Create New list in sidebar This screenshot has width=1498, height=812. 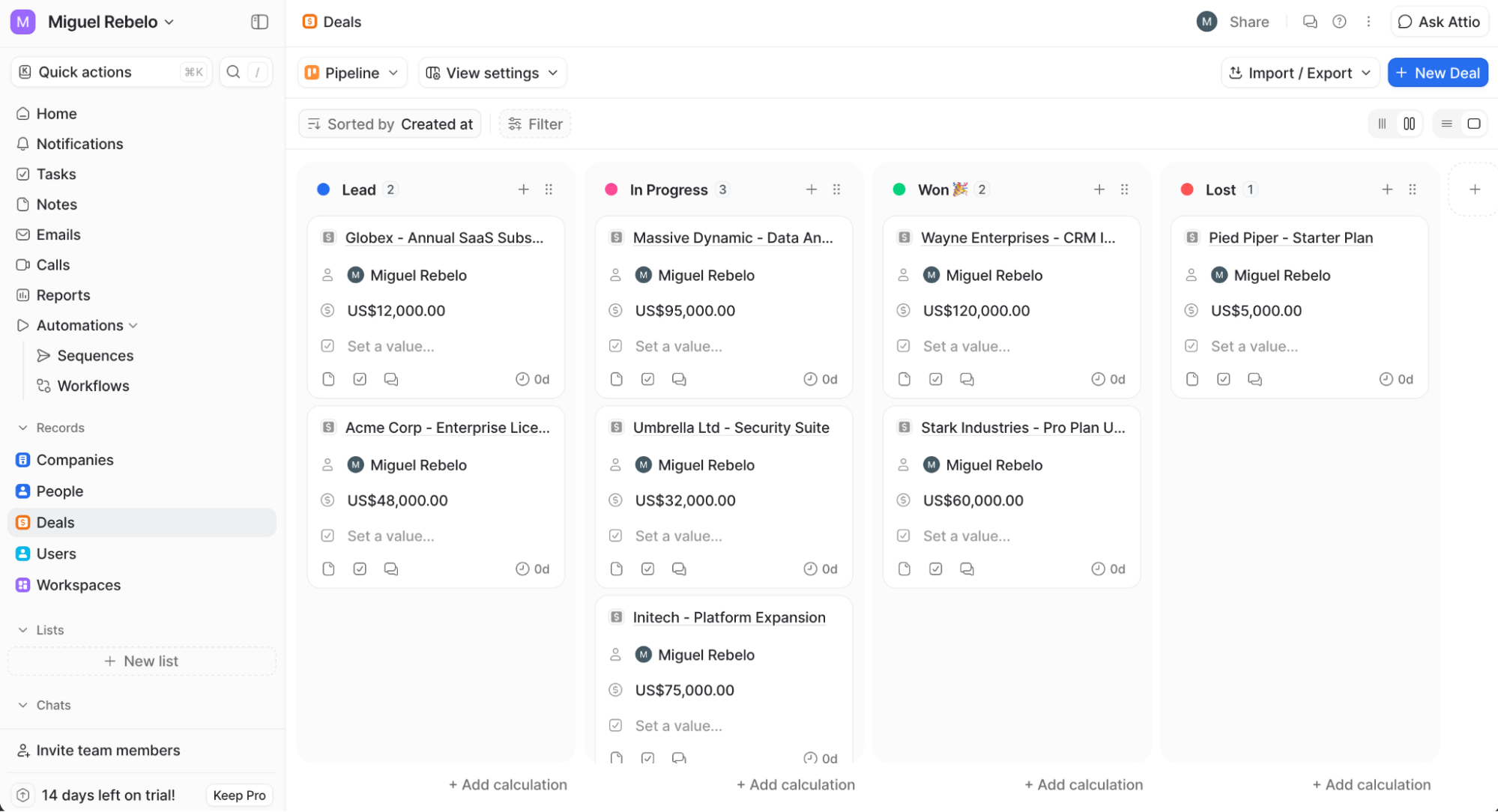point(142,661)
